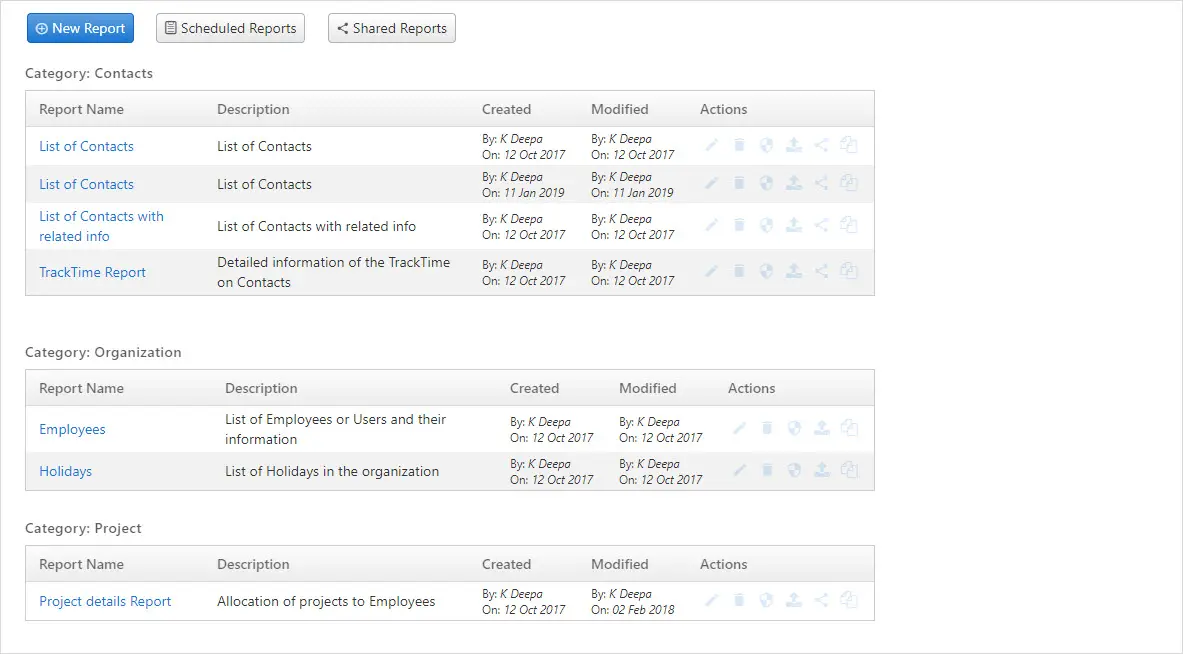This screenshot has width=1183, height=654.
Task: Create a new report with the New Report button
Action: [x=80, y=28]
